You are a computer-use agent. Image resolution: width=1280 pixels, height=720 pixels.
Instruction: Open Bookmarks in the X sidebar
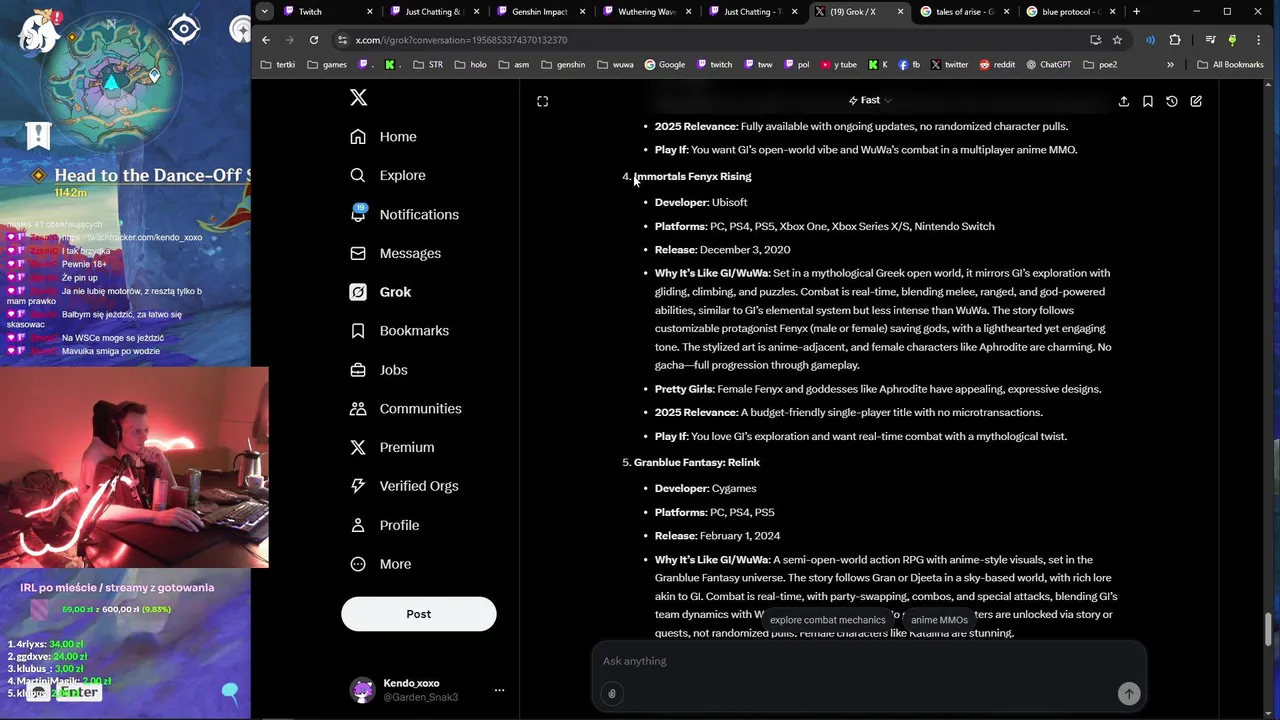399,330
